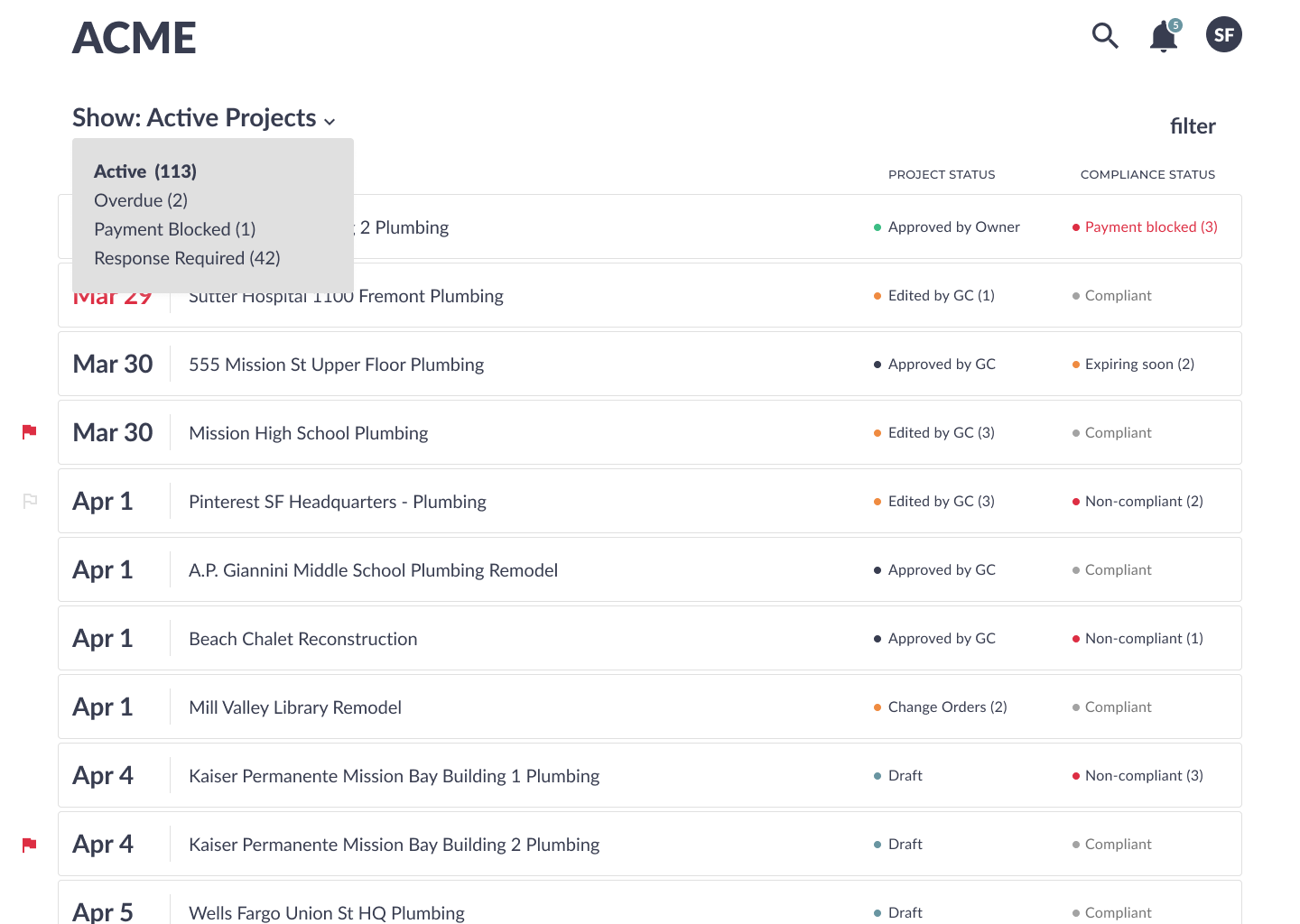Sort by Compliance Status column header
Screen dimensions: 1300x924
(x=1147, y=174)
